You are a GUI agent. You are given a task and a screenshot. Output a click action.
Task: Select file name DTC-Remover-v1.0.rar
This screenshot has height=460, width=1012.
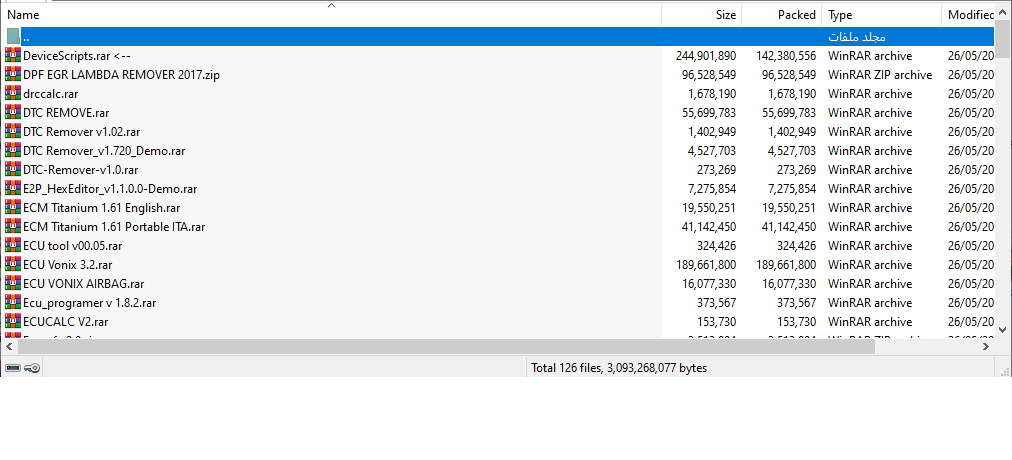(x=80, y=170)
